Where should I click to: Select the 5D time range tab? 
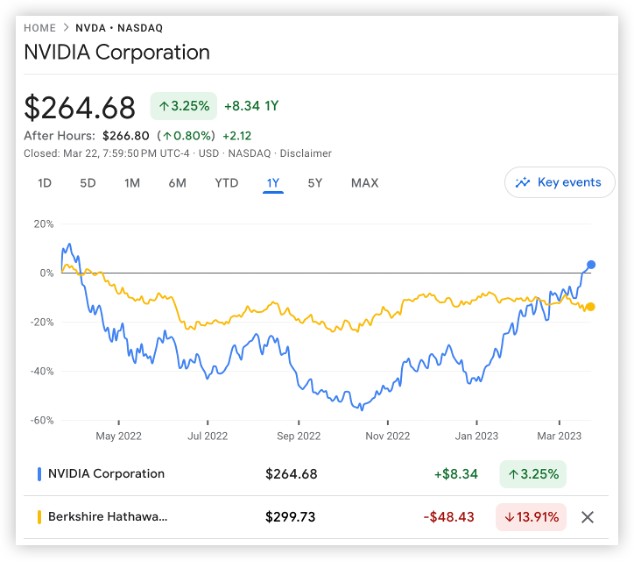click(x=88, y=183)
